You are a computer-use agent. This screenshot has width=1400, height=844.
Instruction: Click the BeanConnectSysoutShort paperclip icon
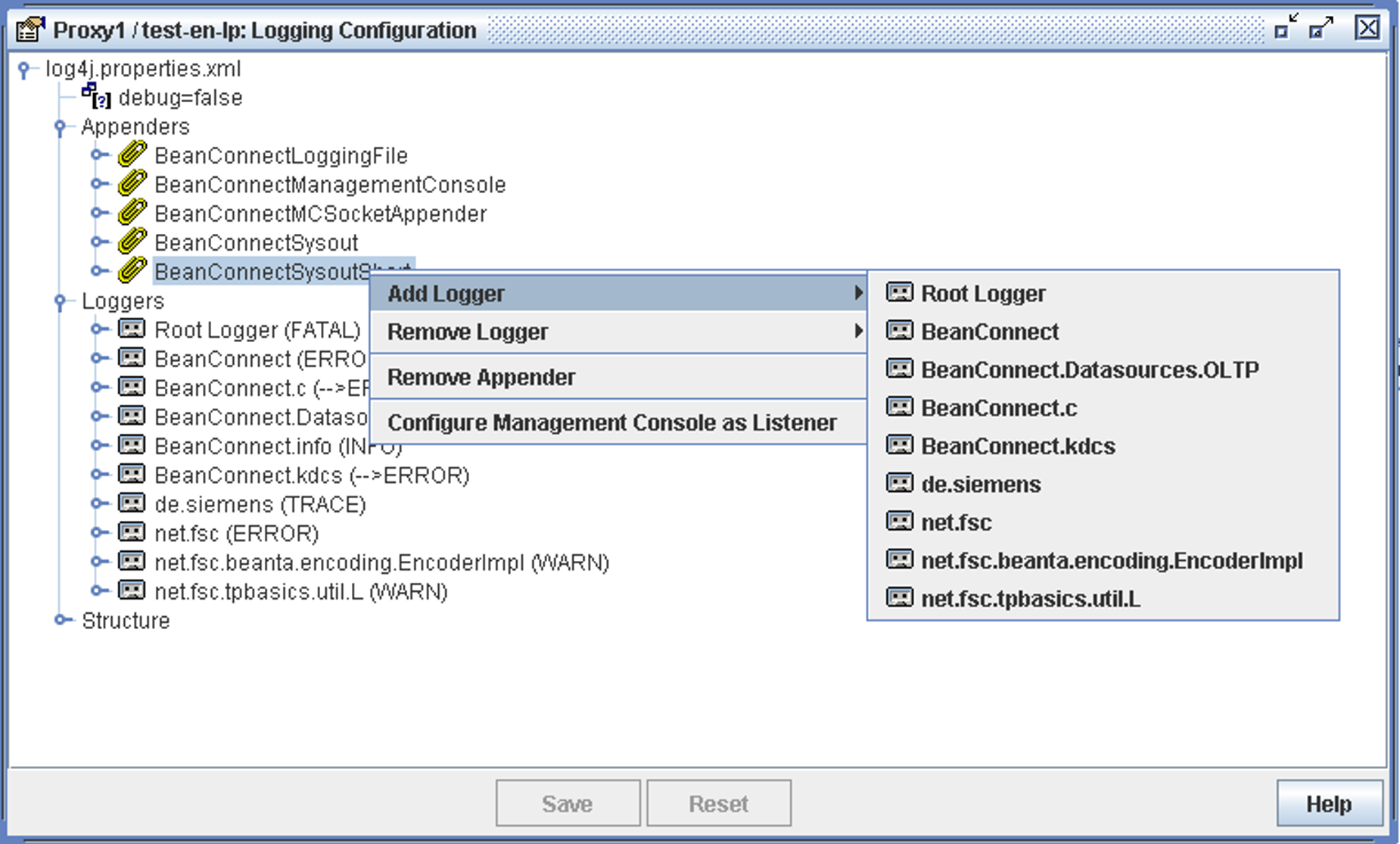[132, 271]
